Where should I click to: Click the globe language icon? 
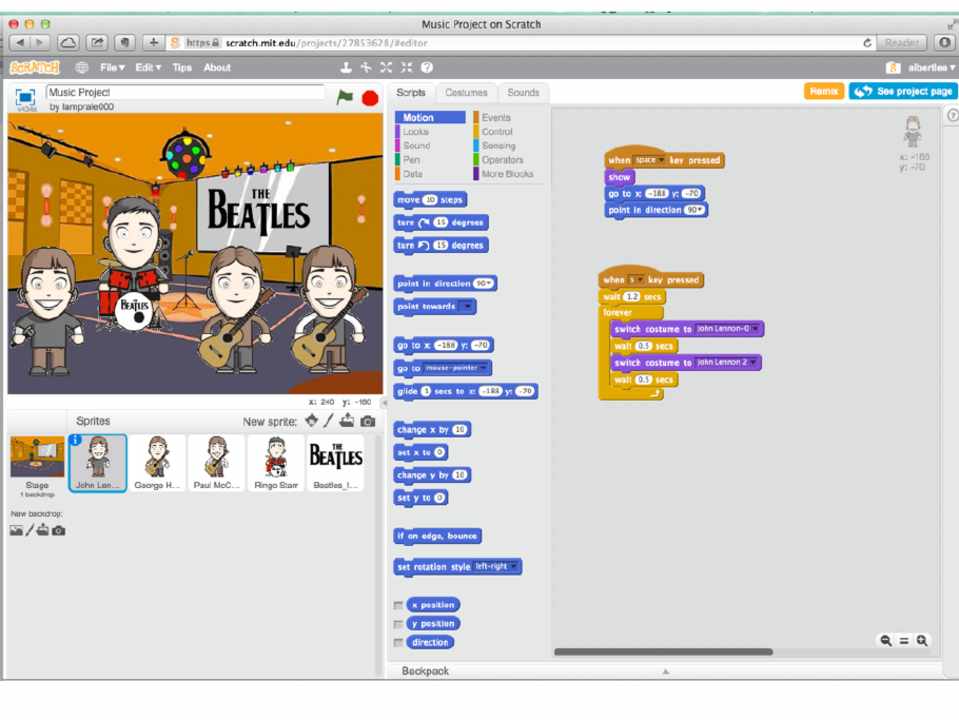pyautogui.click(x=81, y=68)
